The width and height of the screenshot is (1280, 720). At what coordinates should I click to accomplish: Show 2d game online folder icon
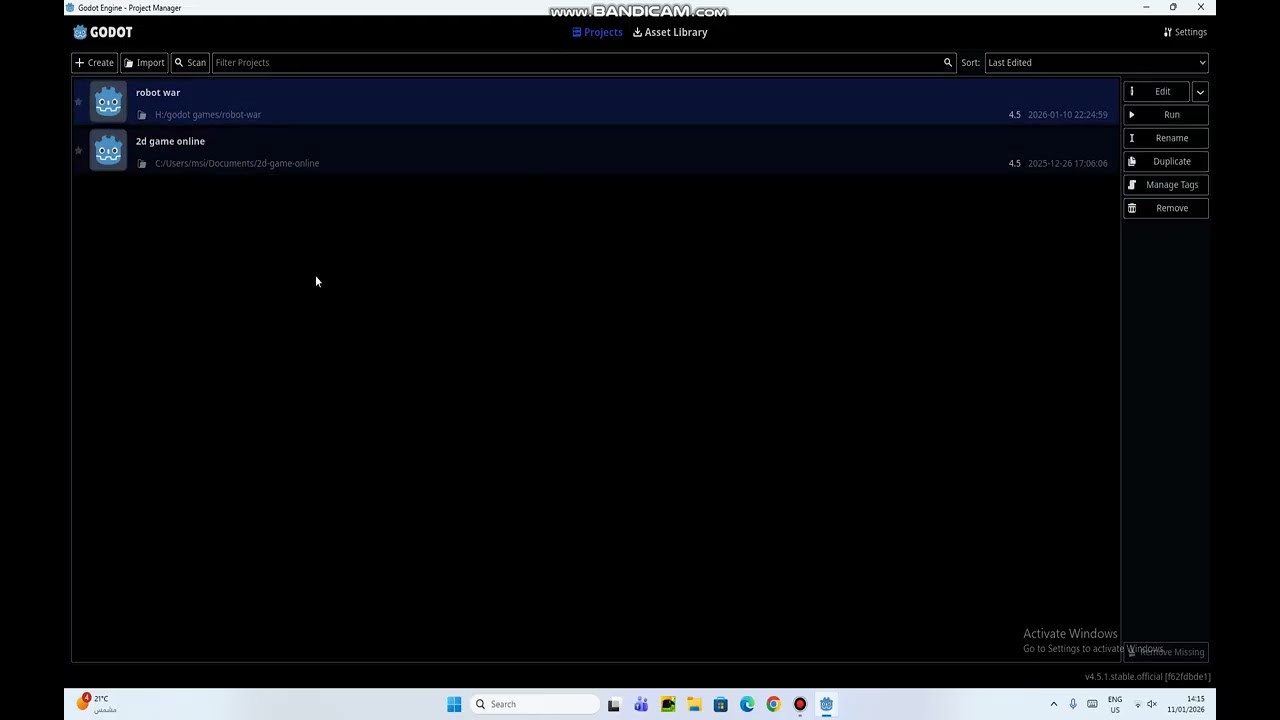[142, 164]
